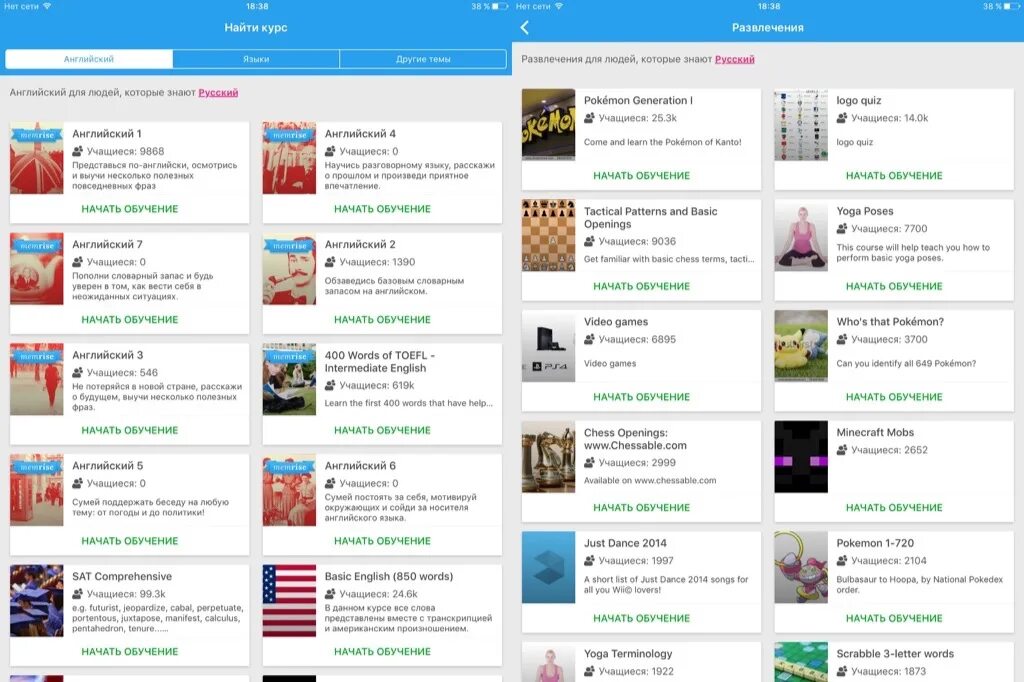This screenshot has height=682, width=1024.
Task: Start the Pokemon 1-720 course
Action: tap(894, 618)
